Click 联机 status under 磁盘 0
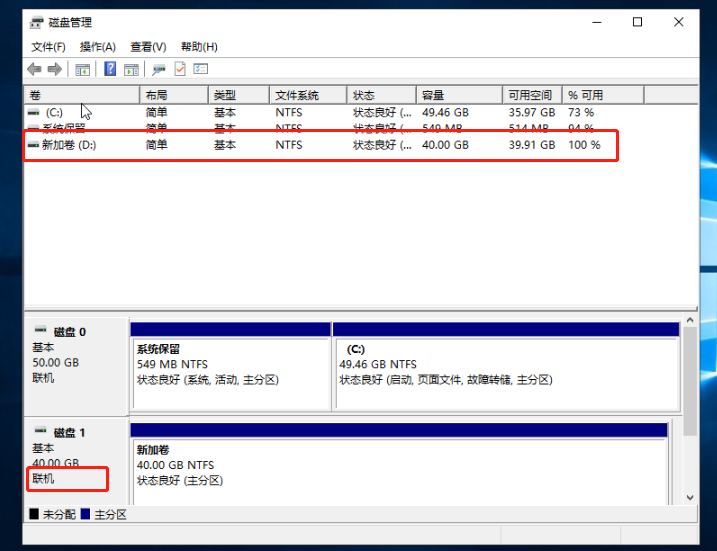 (x=43, y=378)
